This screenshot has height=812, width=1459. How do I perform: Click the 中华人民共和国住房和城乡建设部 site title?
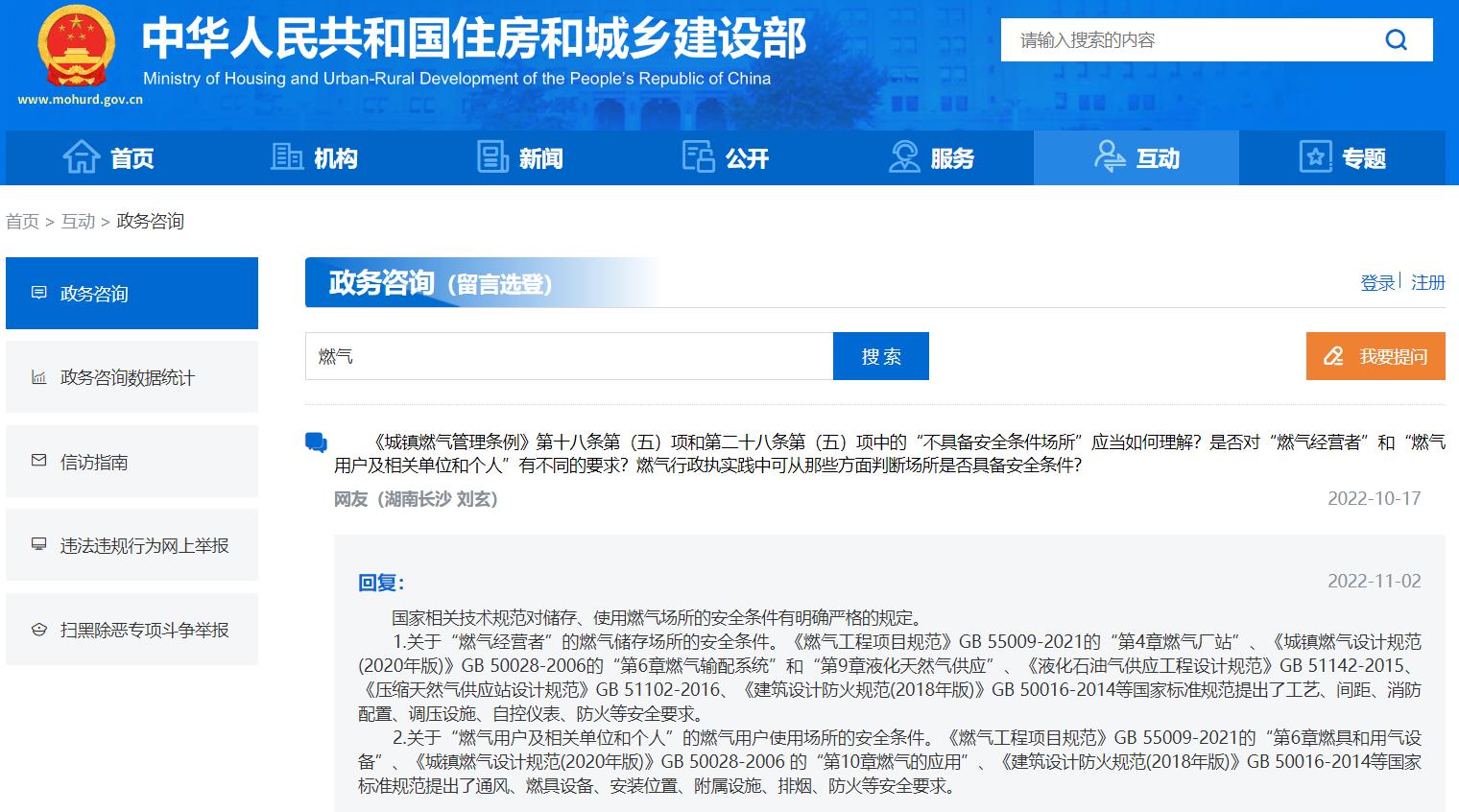click(x=474, y=38)
